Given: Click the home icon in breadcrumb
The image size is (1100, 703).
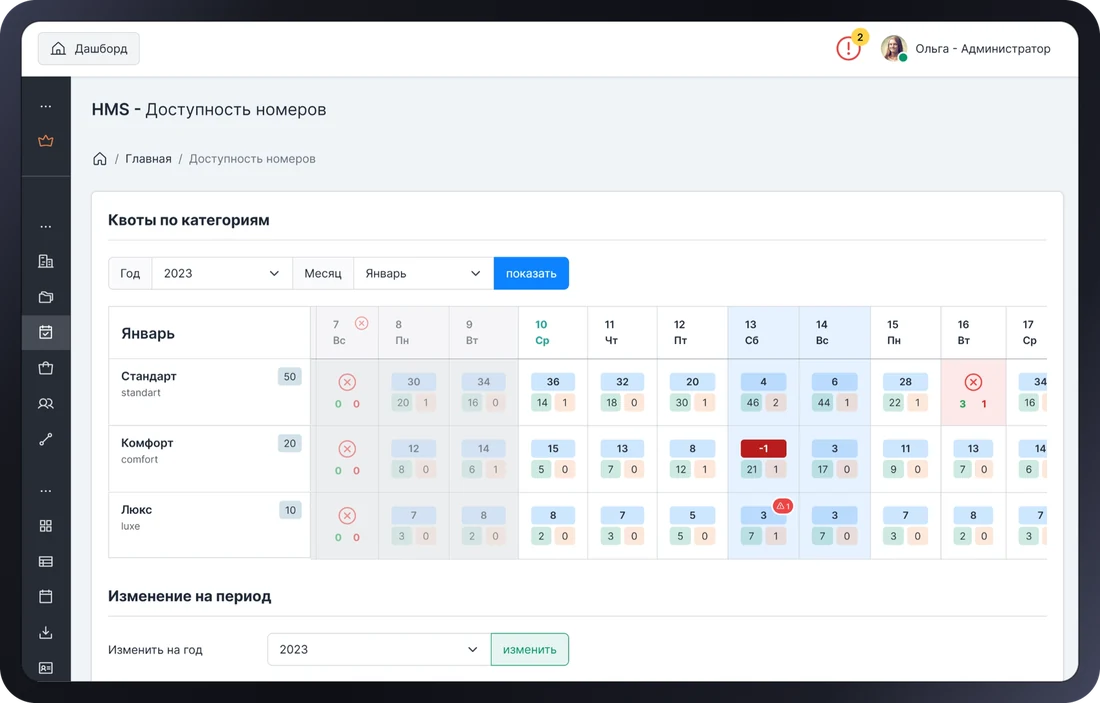Looking at the screenshot, I should 100,159.
